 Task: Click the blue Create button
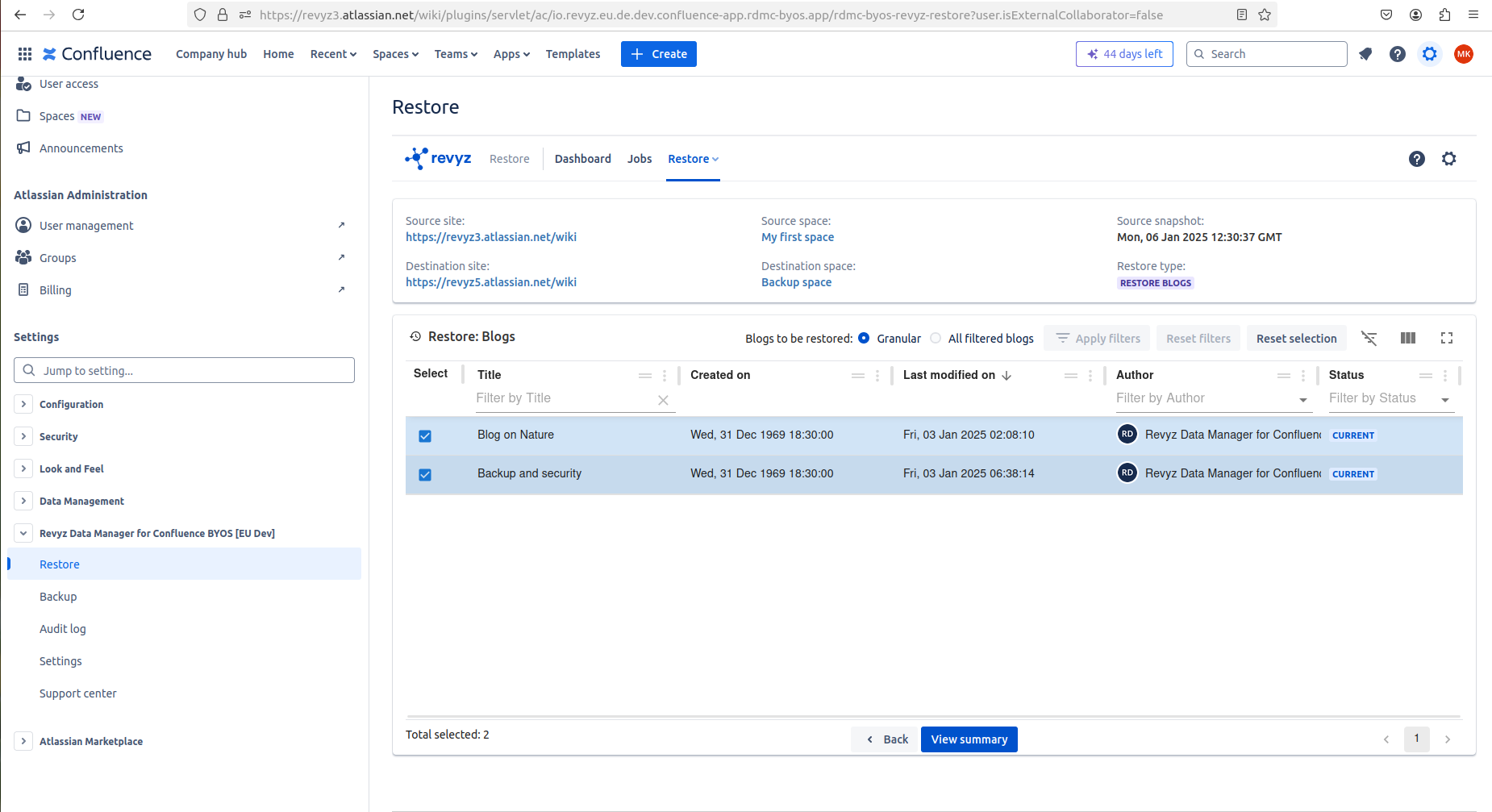tap(659, 54)
